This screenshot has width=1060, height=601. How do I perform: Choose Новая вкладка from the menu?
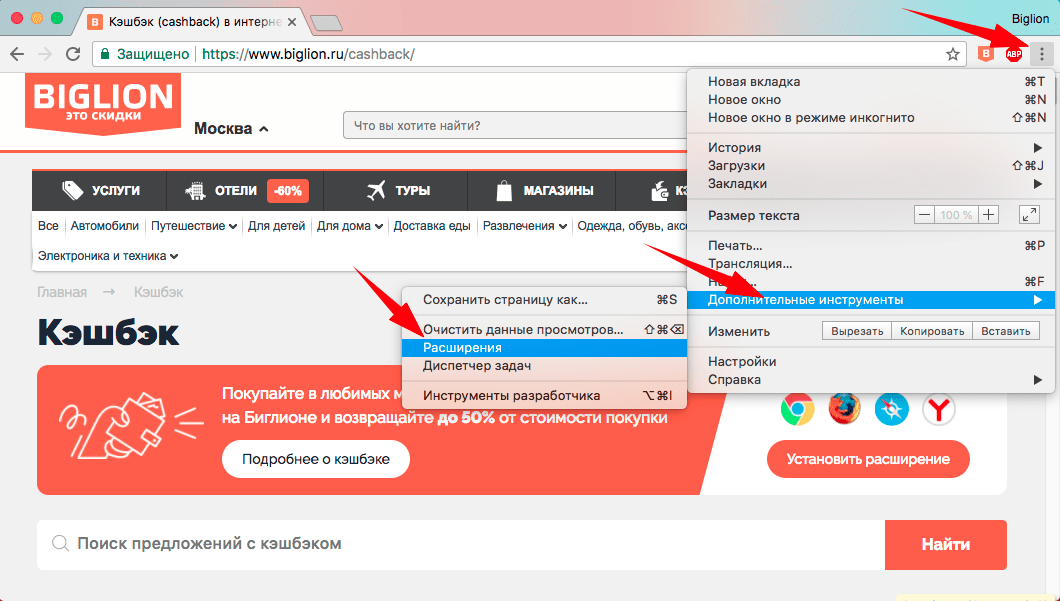[871, 81]
